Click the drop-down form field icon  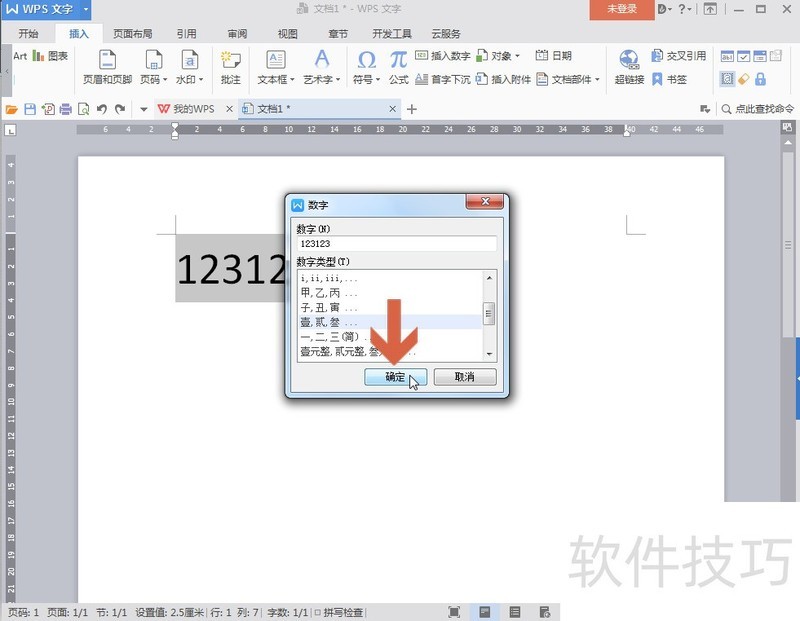pyautogui.click(x=760, y=56)
